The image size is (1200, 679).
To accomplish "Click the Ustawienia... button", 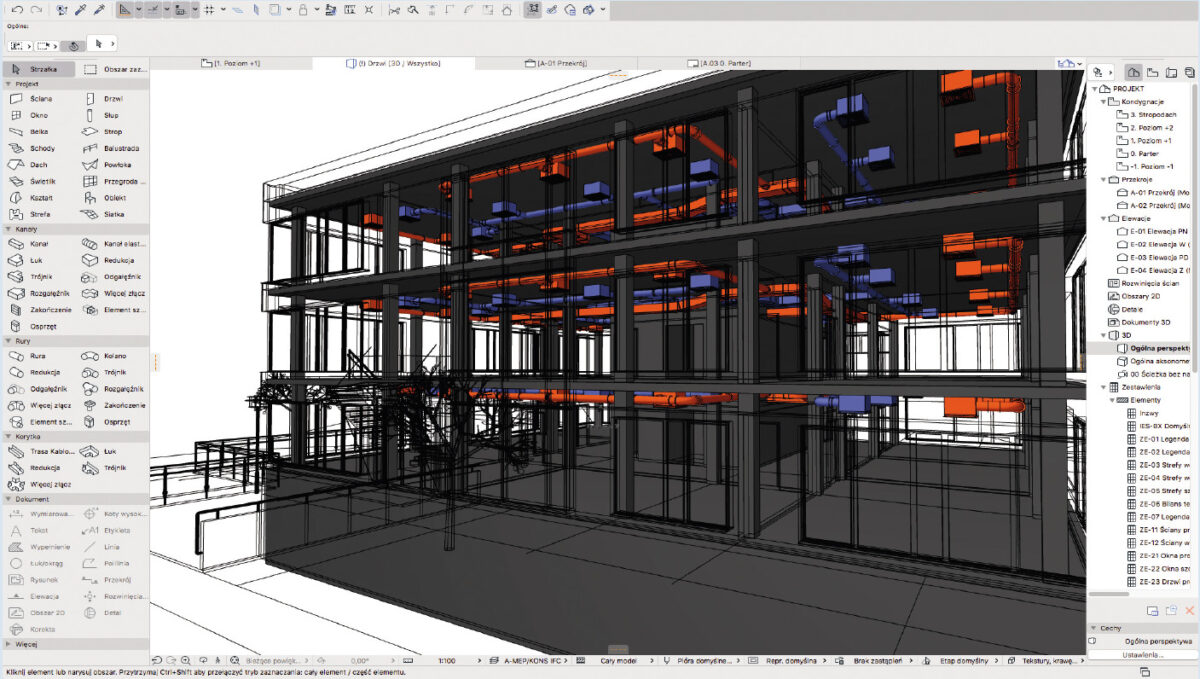I will coord(1142,655).
